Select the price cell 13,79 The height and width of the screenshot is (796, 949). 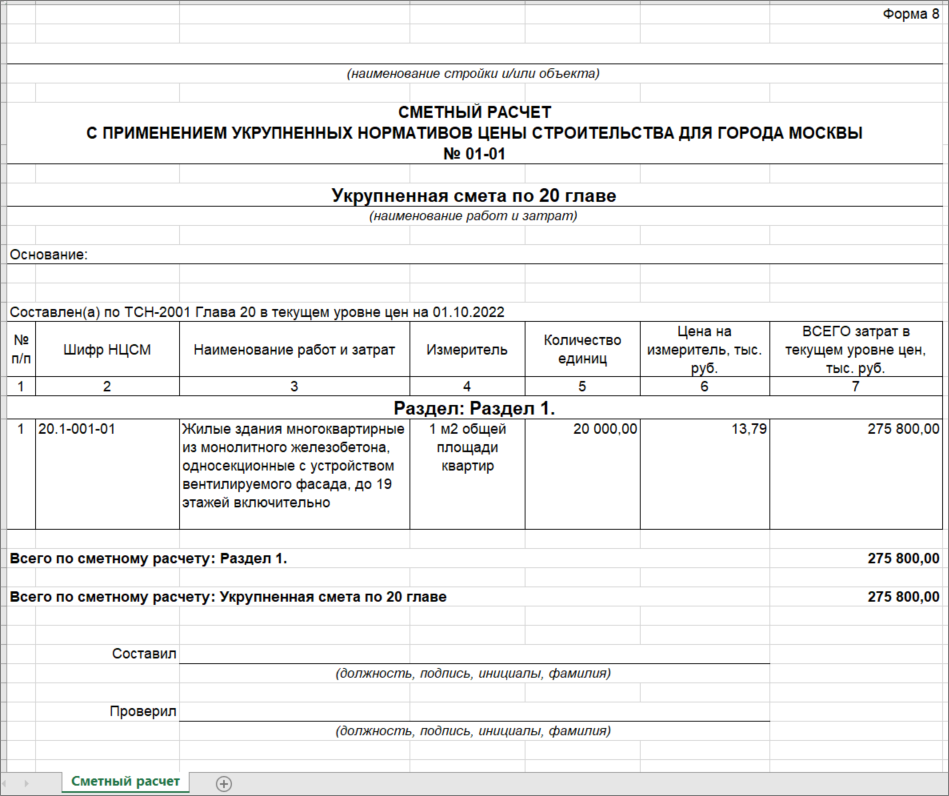(x=705, y=428)
